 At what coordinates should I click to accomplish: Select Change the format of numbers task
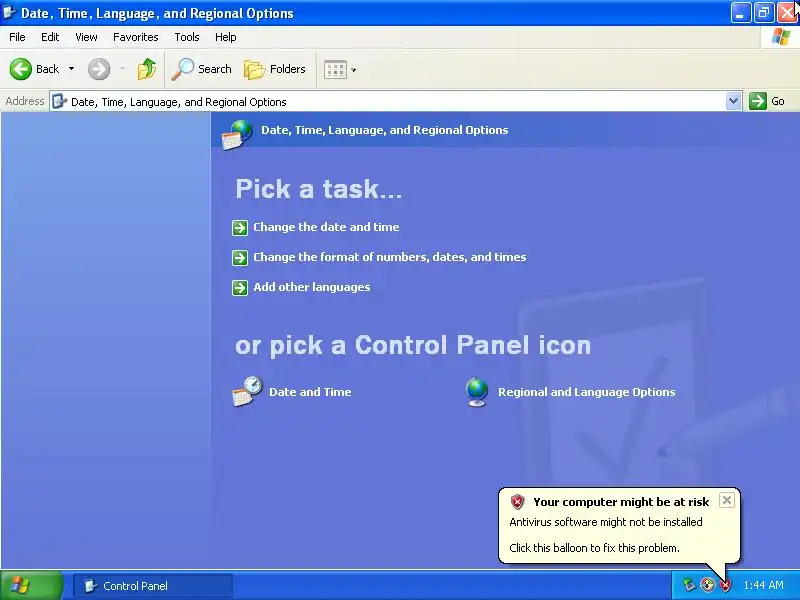pyautogui.click(x=390, y=257)
